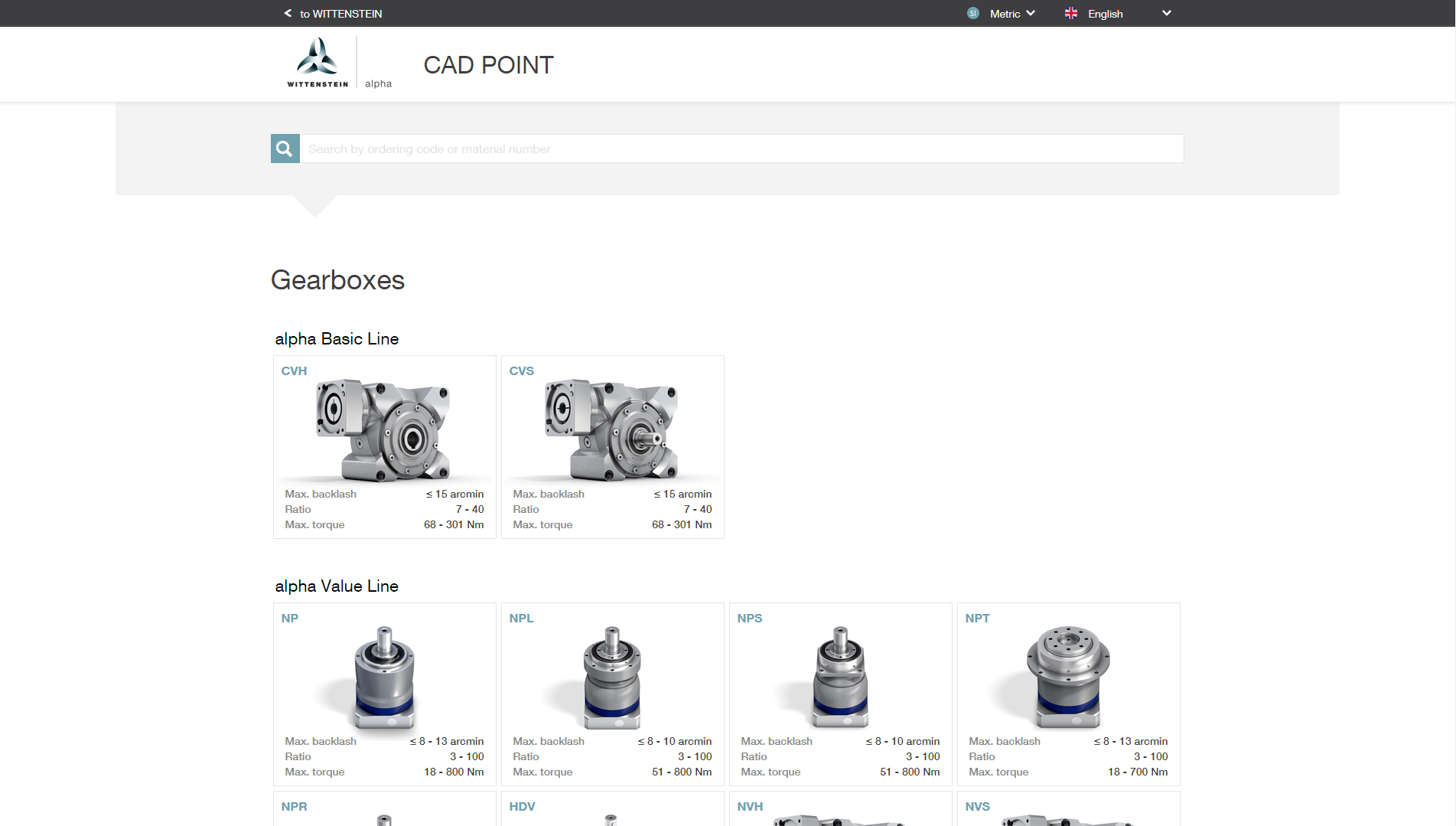This screenshot has width=1456, height=826.
Task: Click the back arrow beside to WITTENSTEIN
Action: coord(288,13)
